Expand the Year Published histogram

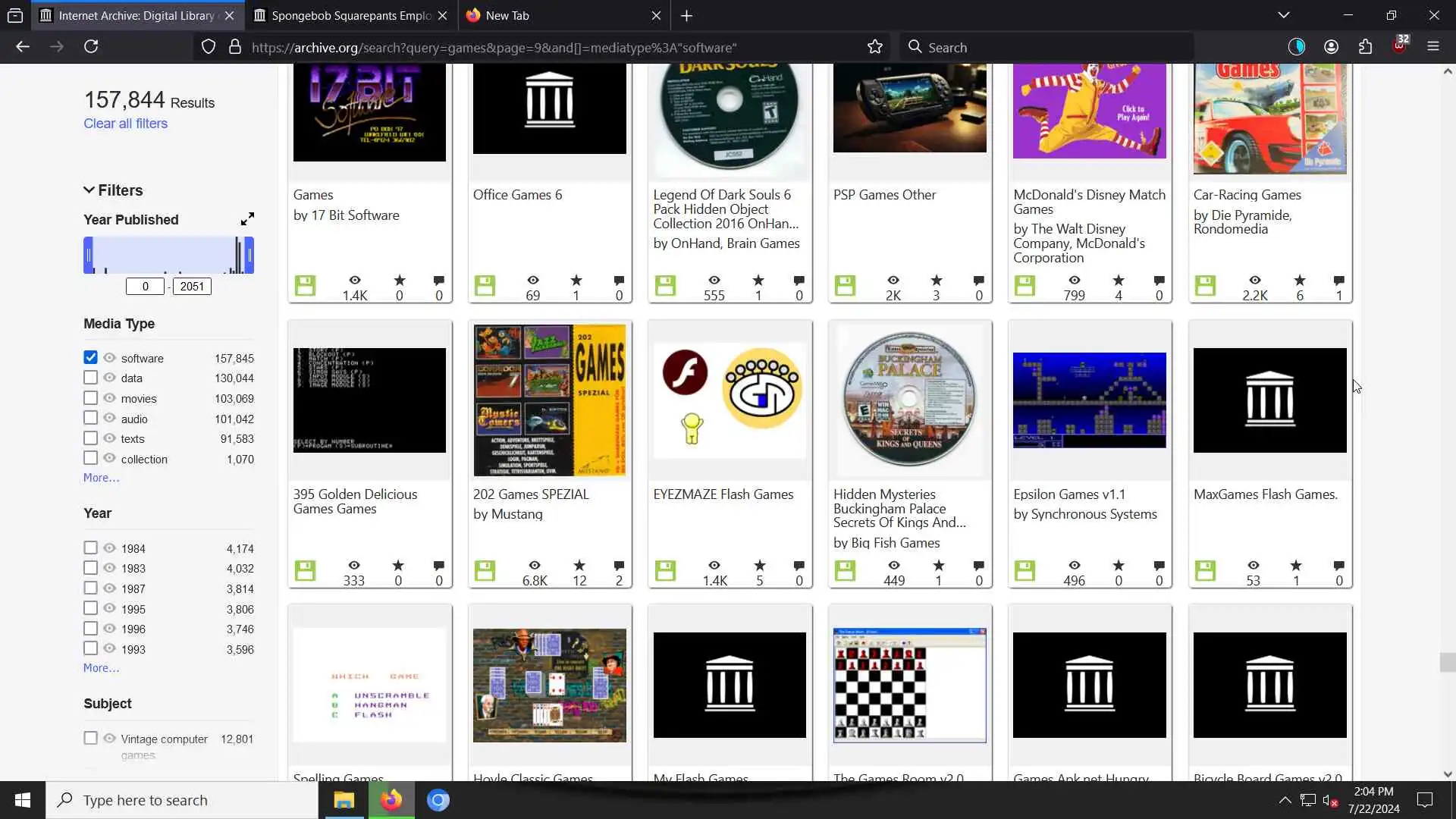[247, 219]
